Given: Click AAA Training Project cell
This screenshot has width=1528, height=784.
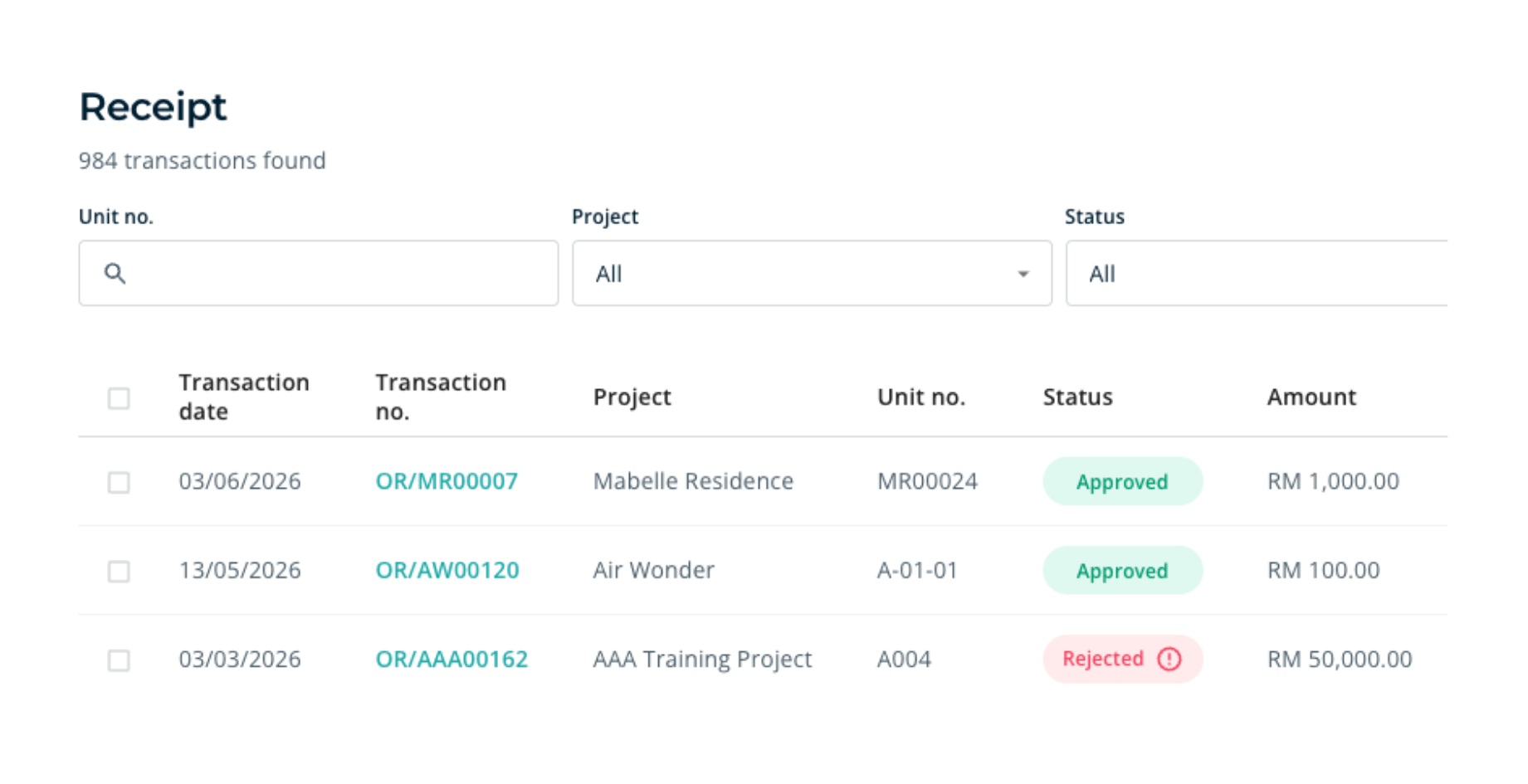Looking at the screenshot, I should [702, 660].
